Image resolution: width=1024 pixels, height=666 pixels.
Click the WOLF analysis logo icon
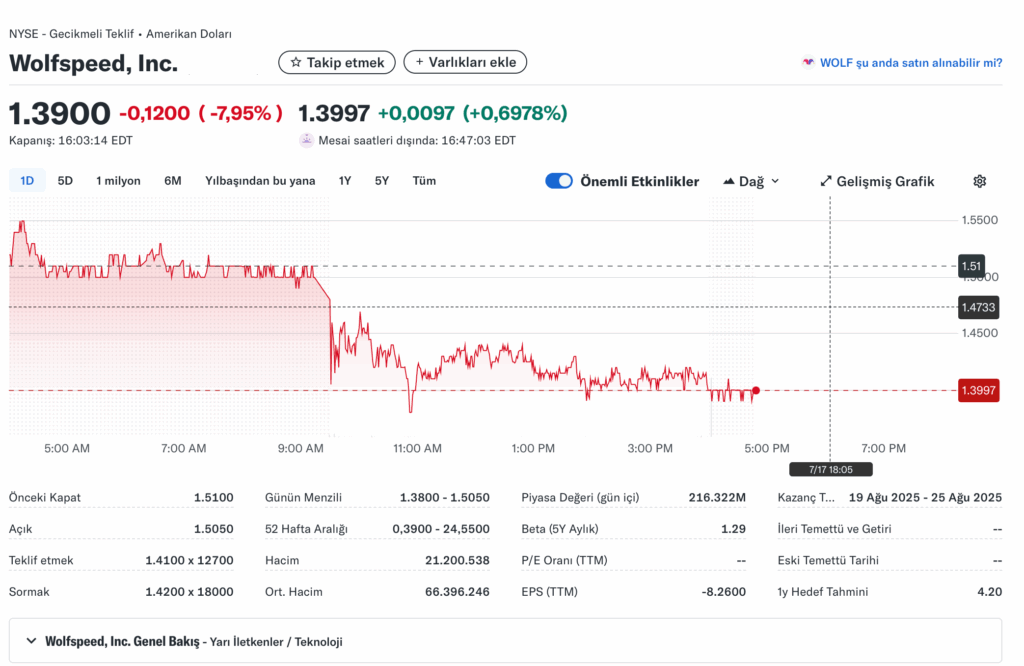tap(808, 63)
